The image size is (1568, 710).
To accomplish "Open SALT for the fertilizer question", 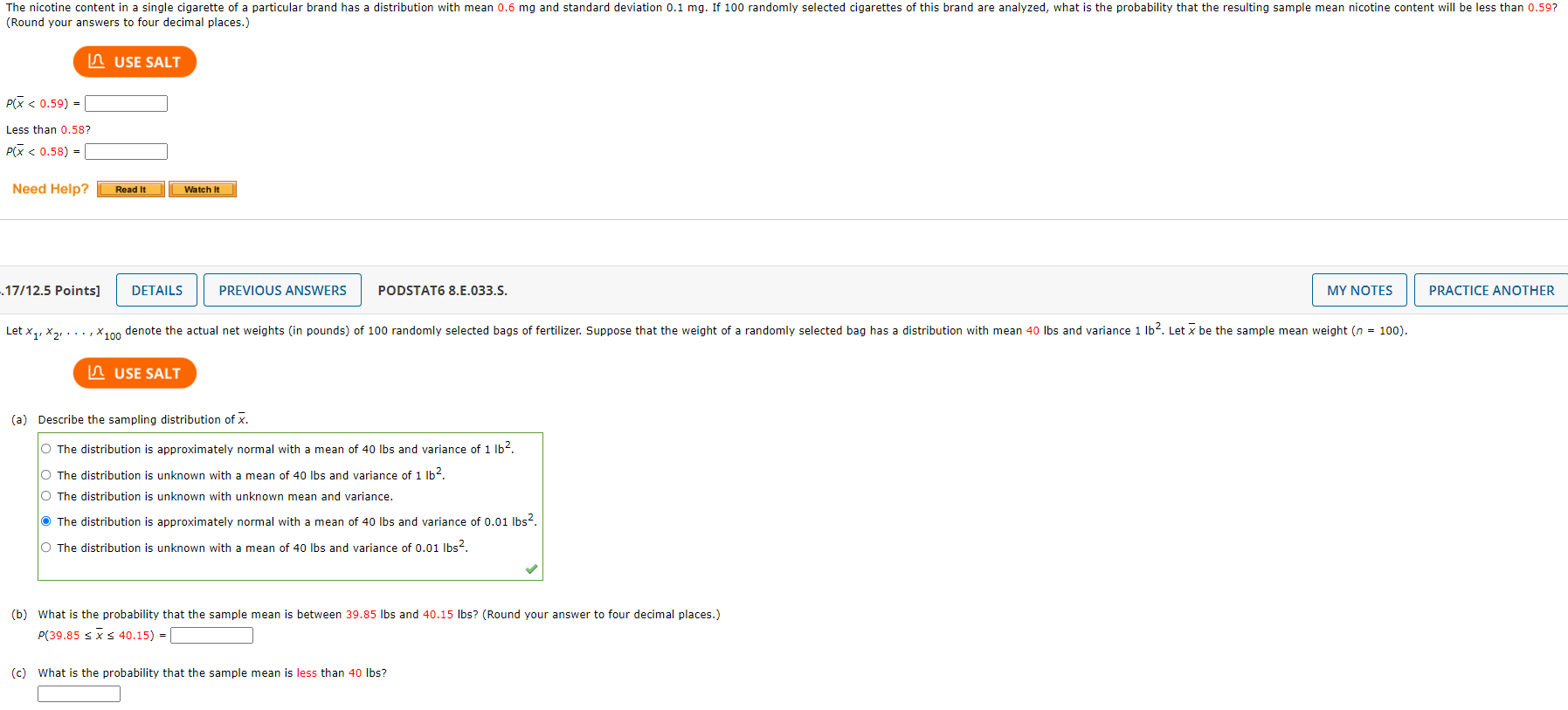I will (135, 373).
